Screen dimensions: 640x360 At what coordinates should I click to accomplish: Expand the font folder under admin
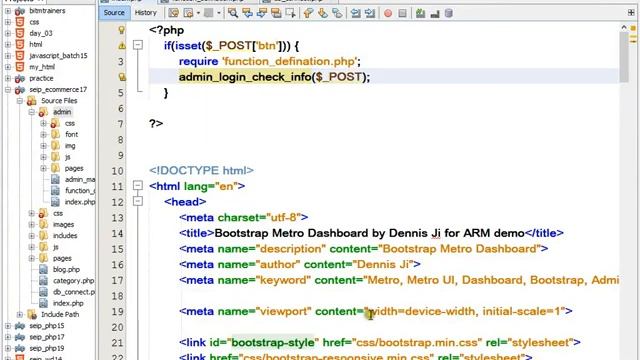point(43,134)
